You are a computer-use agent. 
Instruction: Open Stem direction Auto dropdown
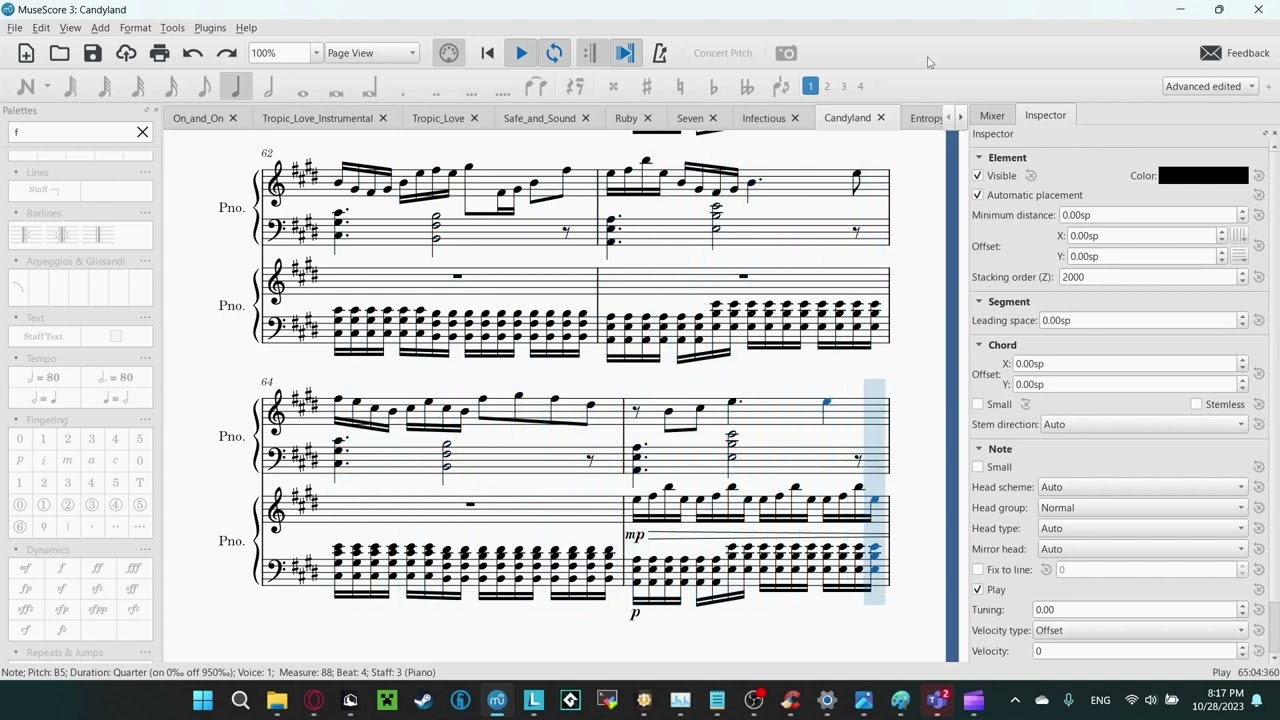tap(1143, 425)
